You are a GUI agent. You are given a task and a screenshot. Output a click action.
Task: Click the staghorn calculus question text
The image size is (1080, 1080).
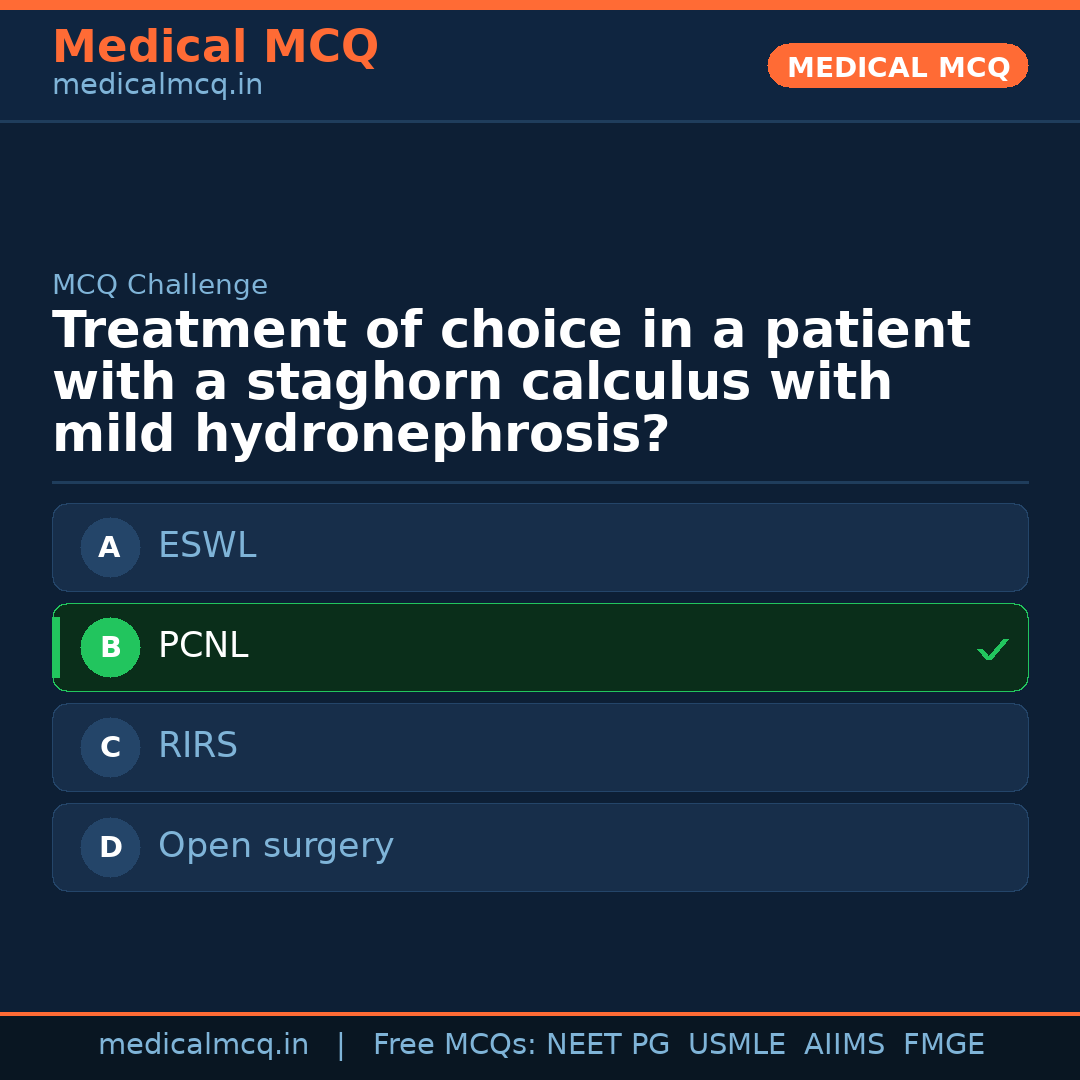click(511, 381)
